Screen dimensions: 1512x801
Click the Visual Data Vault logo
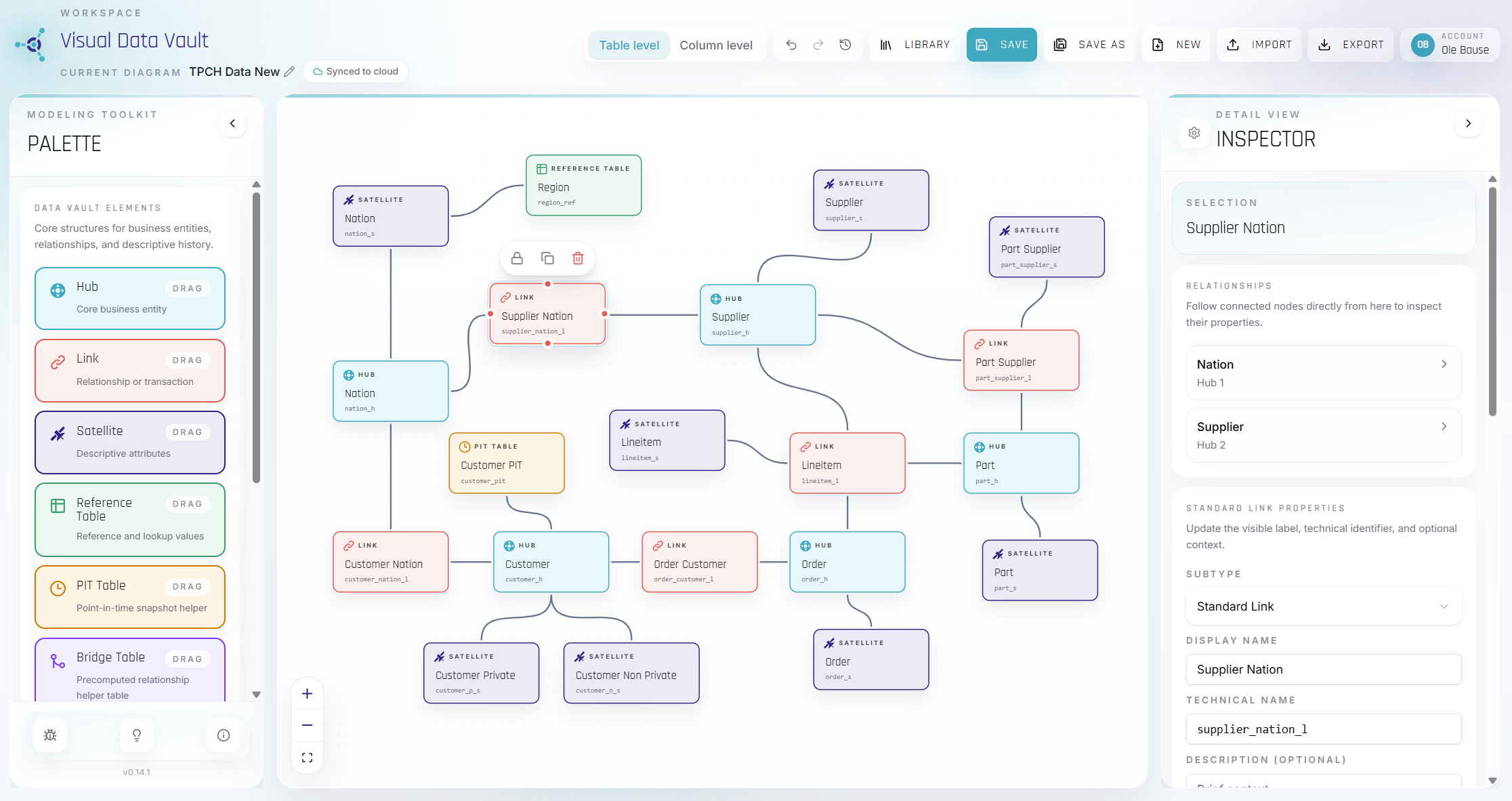click(32, 45)
